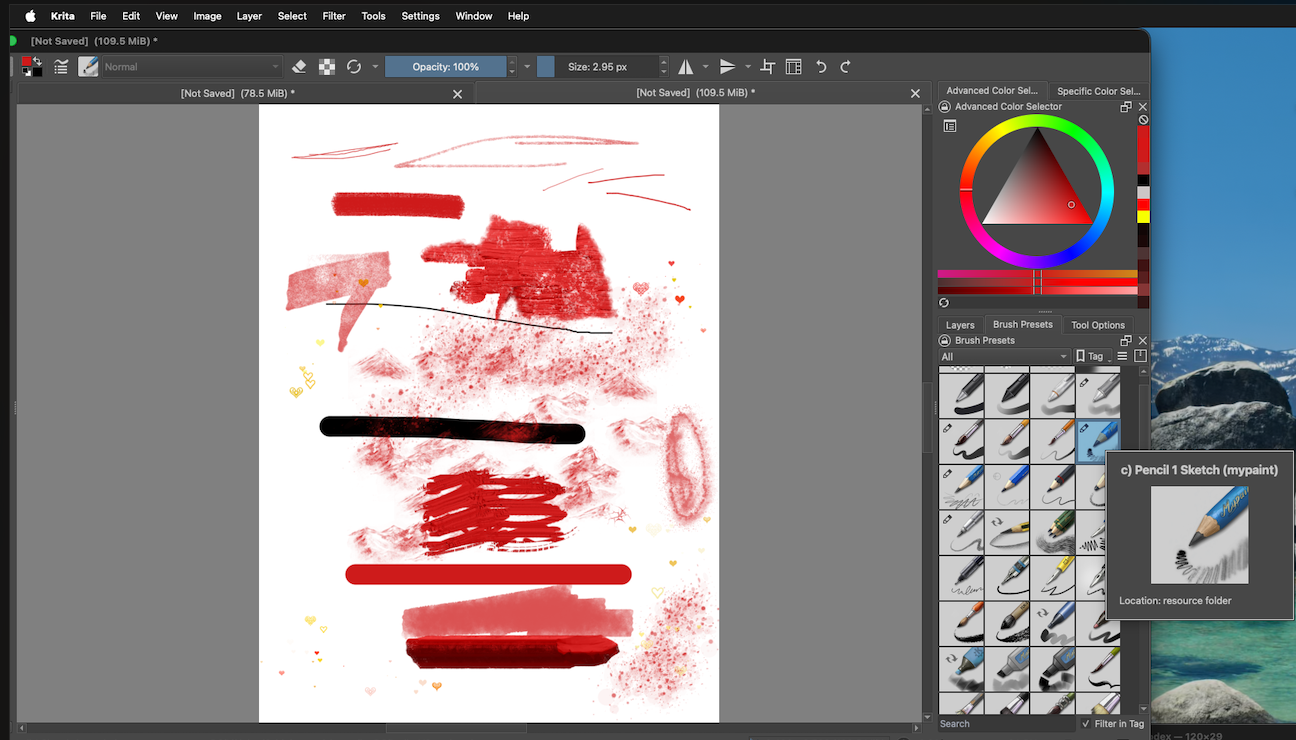This screenshot has height=740, width=1296.
Task: Redo the action via toolbar arrow
Action: pyautogui.click(x=845, y=67)
